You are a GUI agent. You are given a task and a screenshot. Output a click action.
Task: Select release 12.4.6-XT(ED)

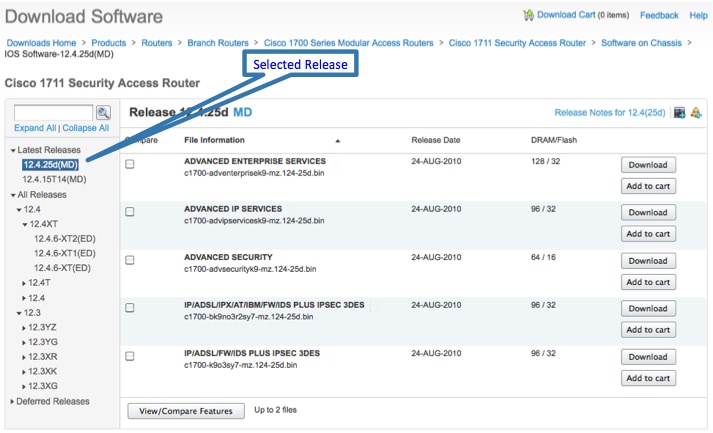pos(62,268)
